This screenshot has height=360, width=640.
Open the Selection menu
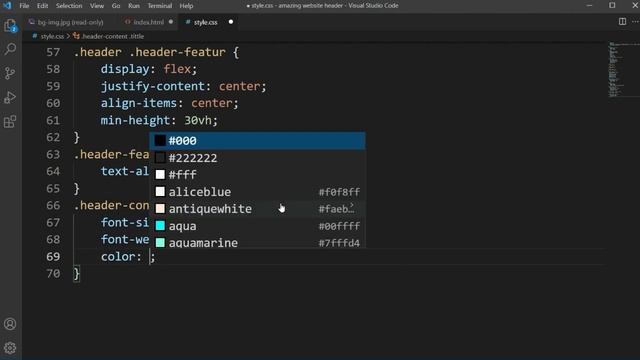click(69, 6)
